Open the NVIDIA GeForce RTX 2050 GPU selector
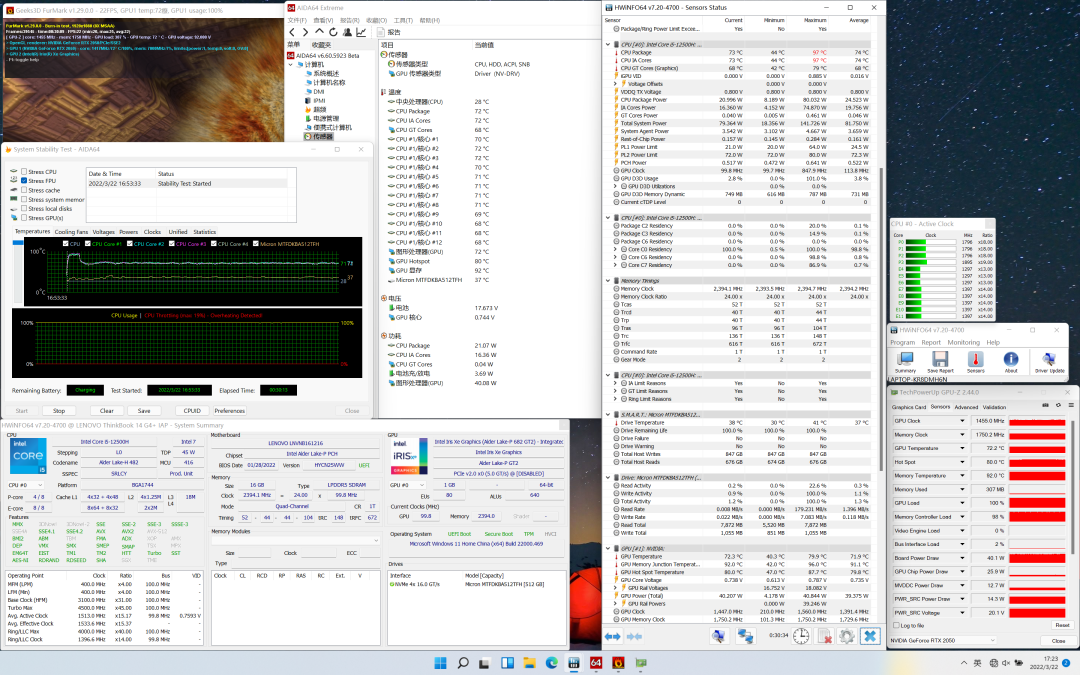The width and height of the screenshot is (1080, 675). pyautogui.click(x=942, y=640)
